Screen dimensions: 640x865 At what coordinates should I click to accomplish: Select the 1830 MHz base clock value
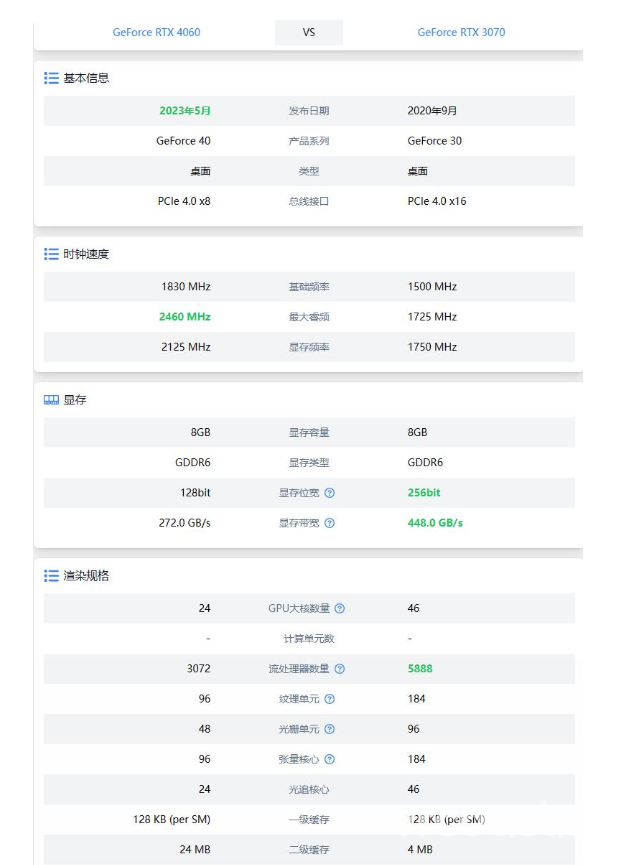tap(186, 286)
